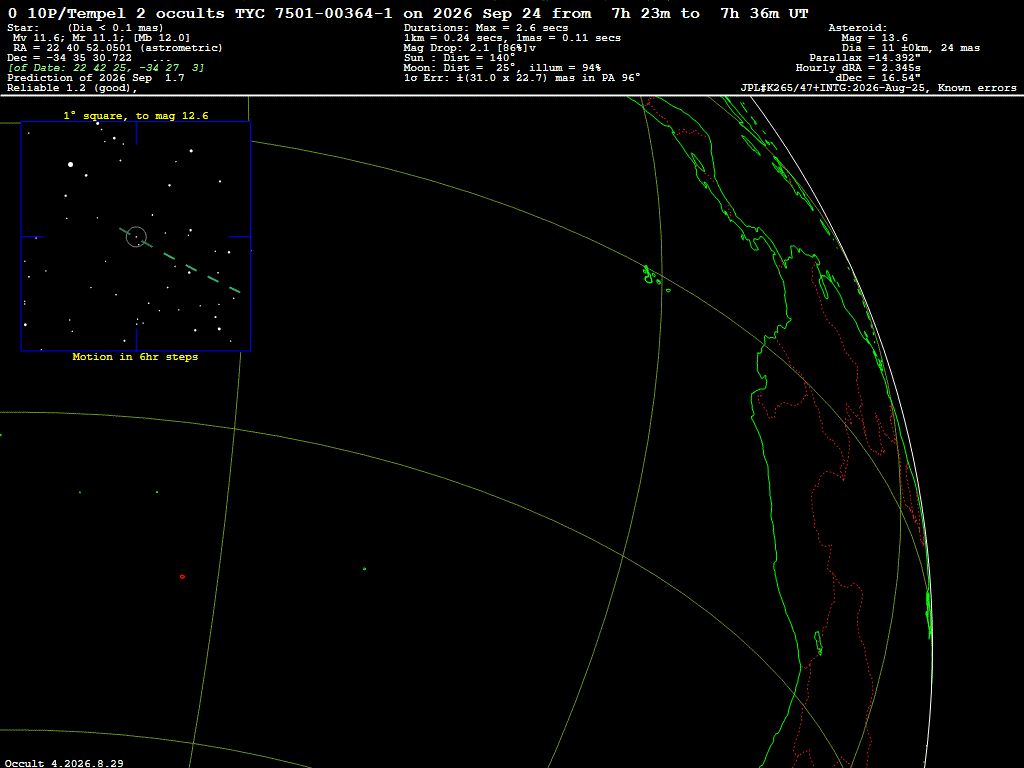The width and height of the screenshot is (1024, 768).
Task: Click the dashed asteroid motion track
Action: 180,261
